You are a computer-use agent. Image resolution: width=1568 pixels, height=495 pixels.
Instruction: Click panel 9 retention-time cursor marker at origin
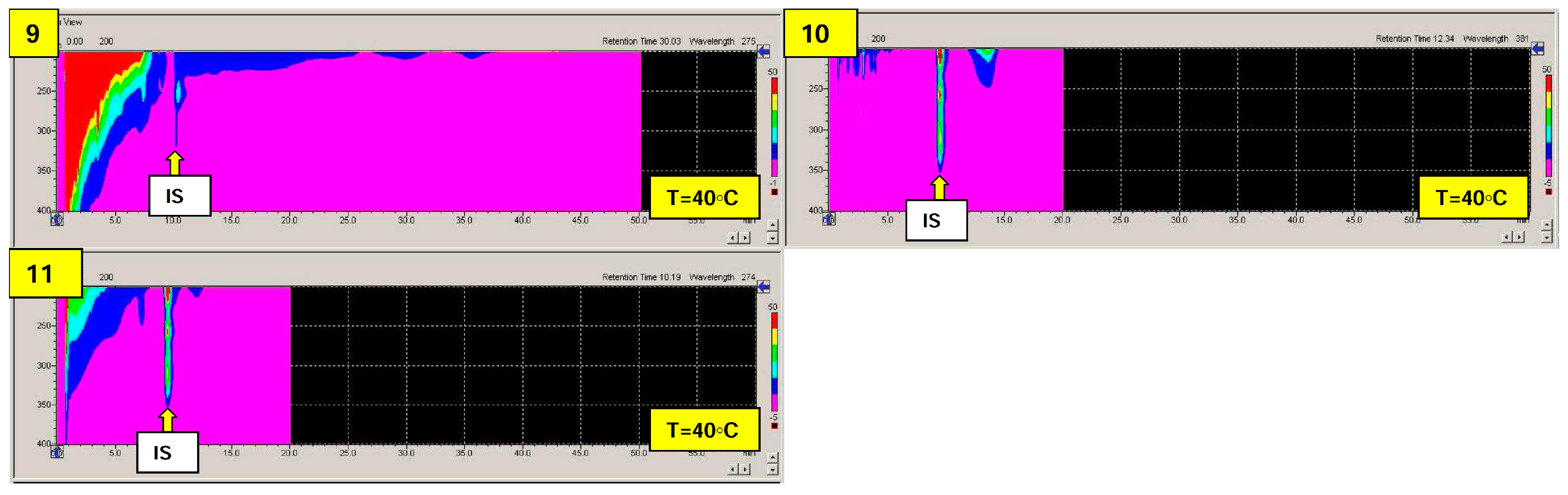pyautogui.click(x=57, y=220)
